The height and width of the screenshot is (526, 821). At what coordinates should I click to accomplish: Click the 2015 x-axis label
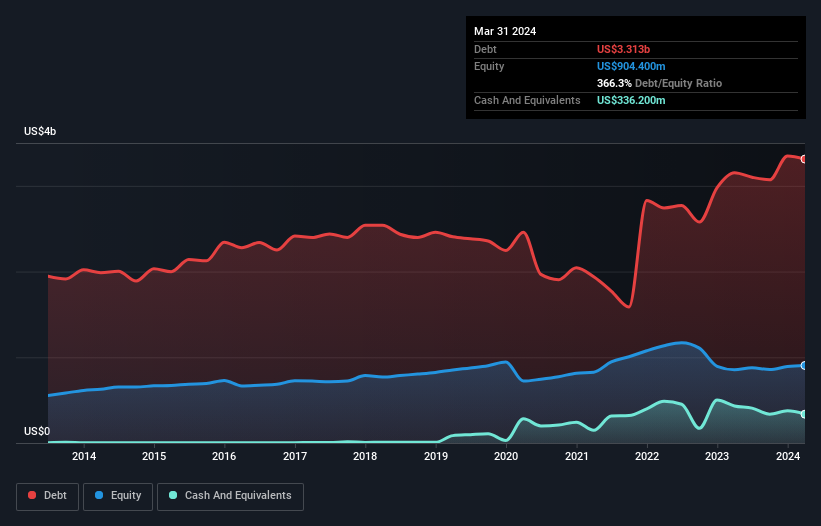click(x=154, y=456)
